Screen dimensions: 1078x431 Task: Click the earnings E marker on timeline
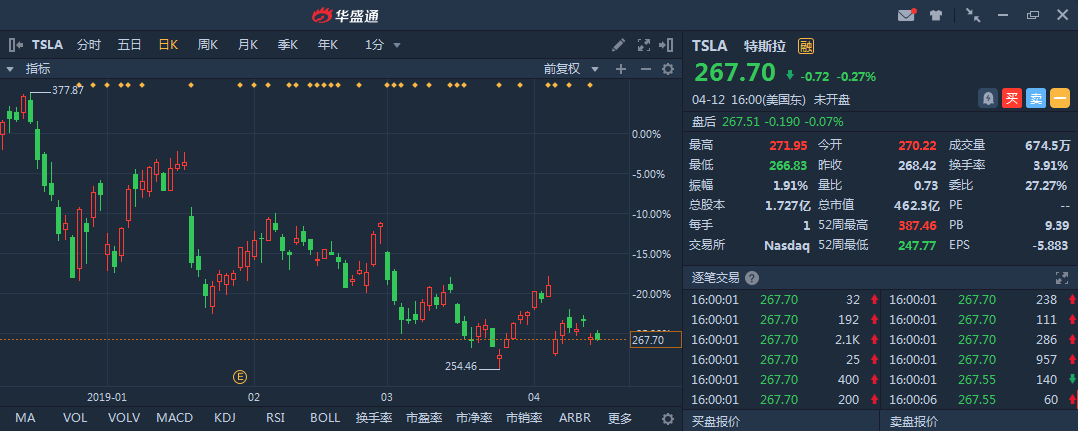(x=239, y=376)
